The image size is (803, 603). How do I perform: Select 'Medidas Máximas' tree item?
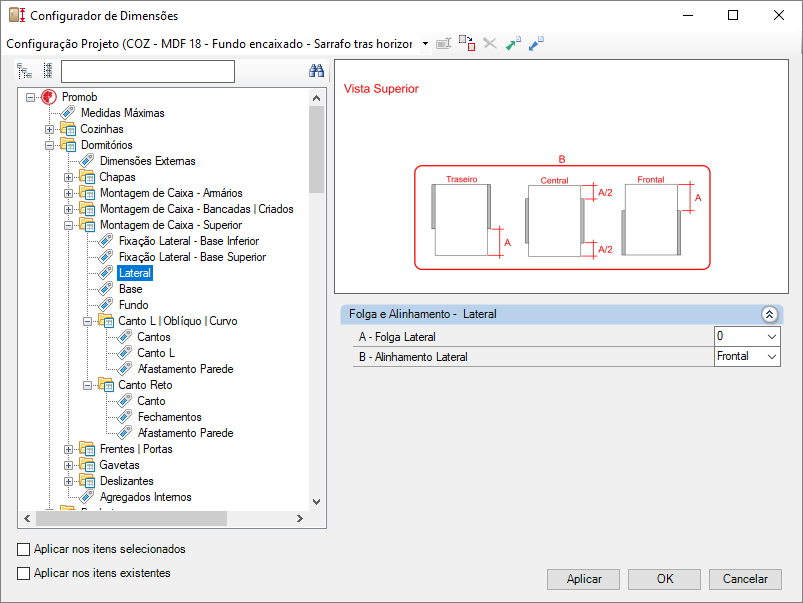[122, 113]
